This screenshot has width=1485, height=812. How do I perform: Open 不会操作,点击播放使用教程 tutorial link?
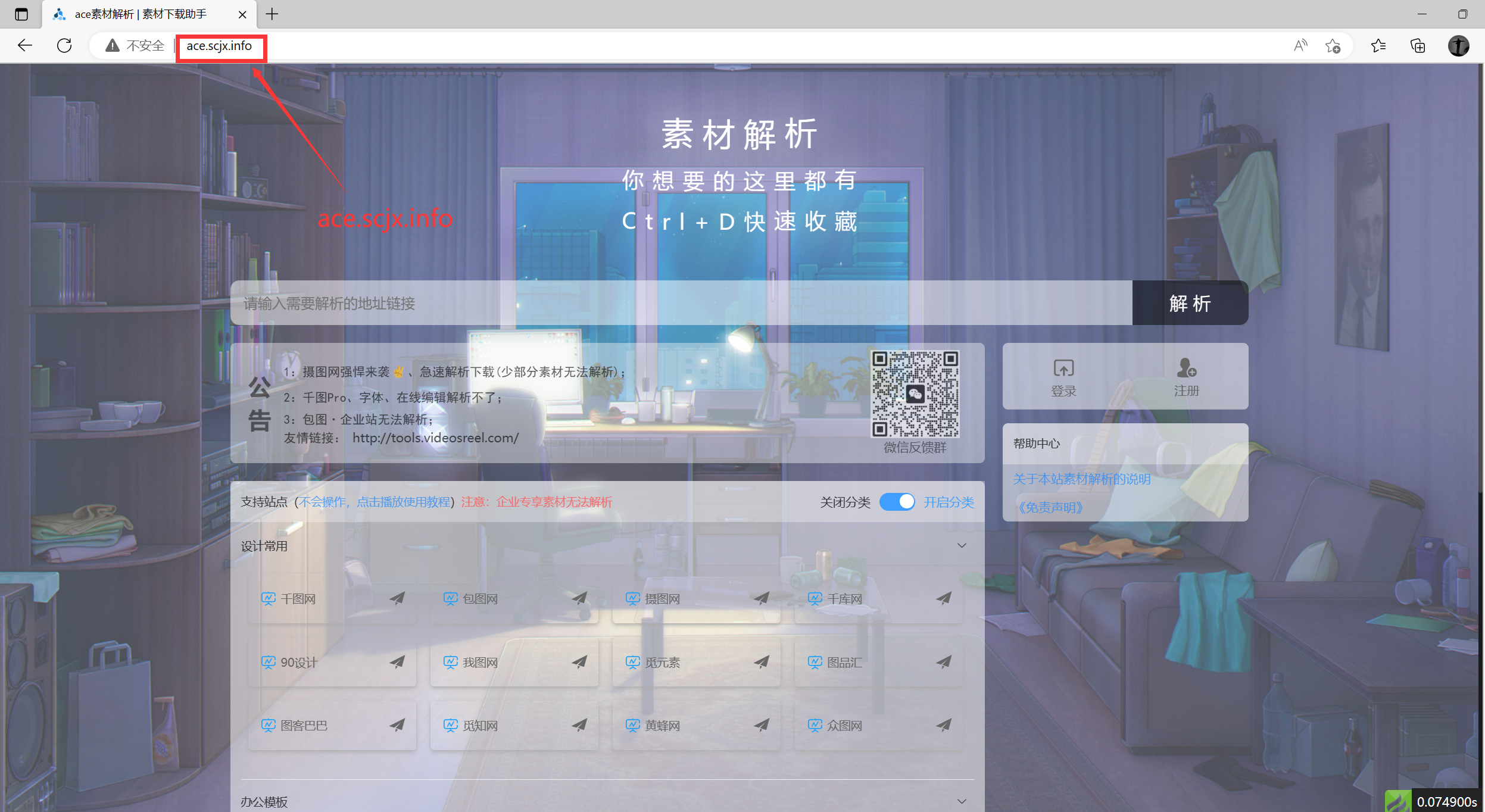[x=375, y=502]
